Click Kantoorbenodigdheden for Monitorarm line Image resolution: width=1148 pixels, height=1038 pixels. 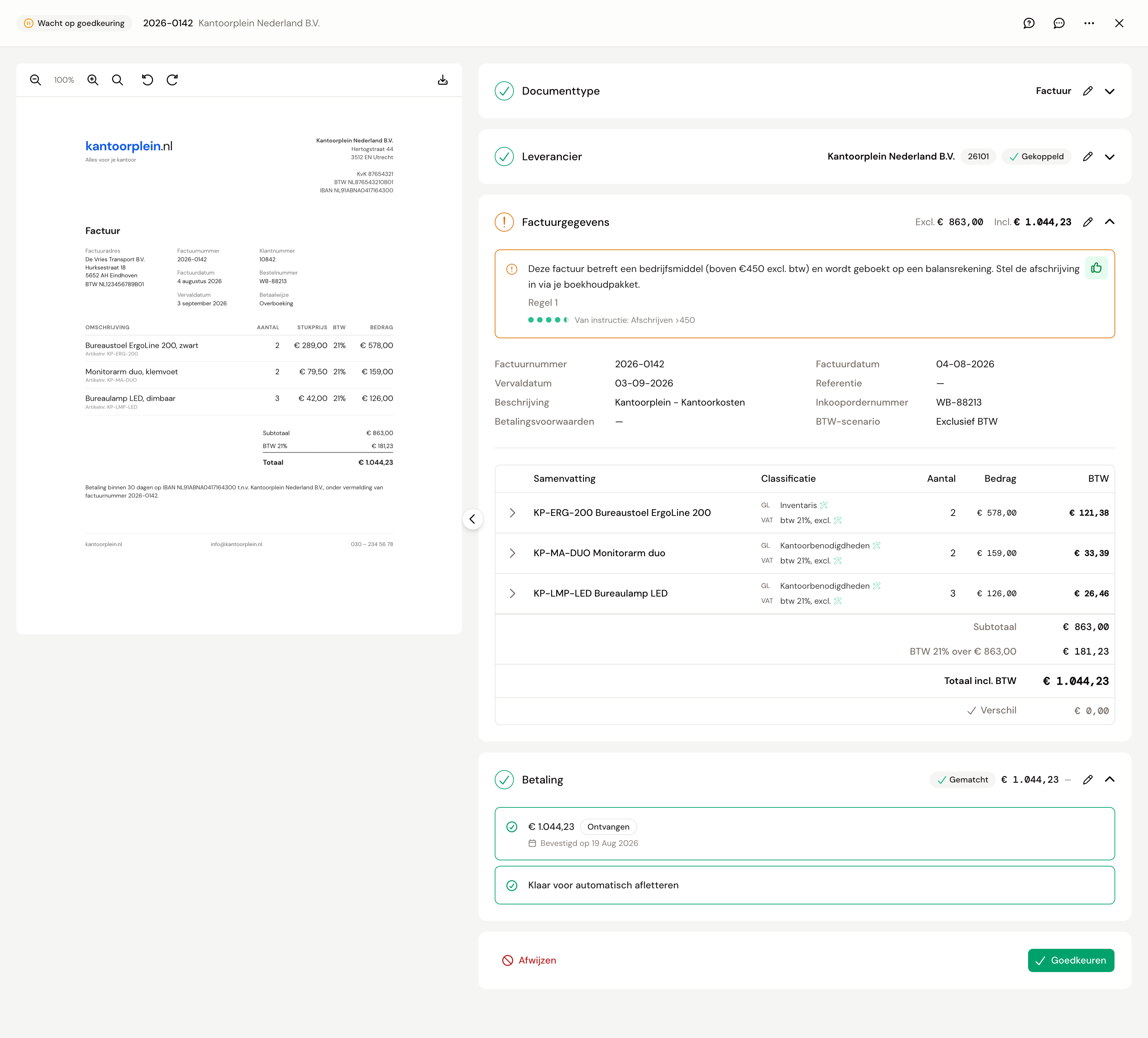pos(824,545)
